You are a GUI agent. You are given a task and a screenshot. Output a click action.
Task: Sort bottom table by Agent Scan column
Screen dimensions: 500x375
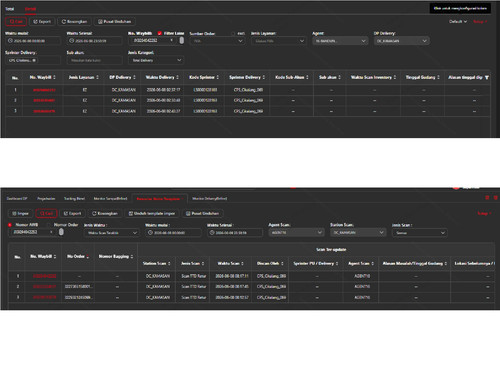tap(373, 263)
